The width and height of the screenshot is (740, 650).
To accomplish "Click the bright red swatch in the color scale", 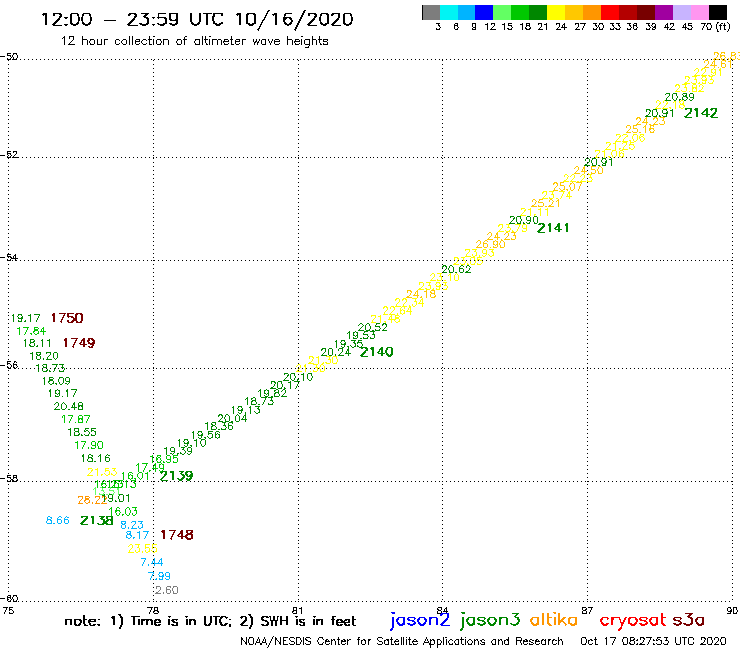I will point(610,12).
